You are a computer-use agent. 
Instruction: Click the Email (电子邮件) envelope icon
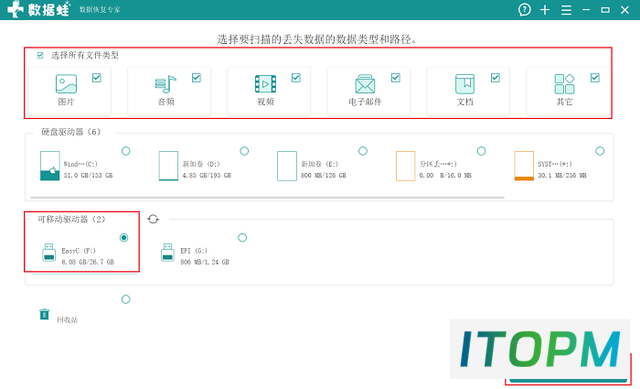(x=365, y=84)
